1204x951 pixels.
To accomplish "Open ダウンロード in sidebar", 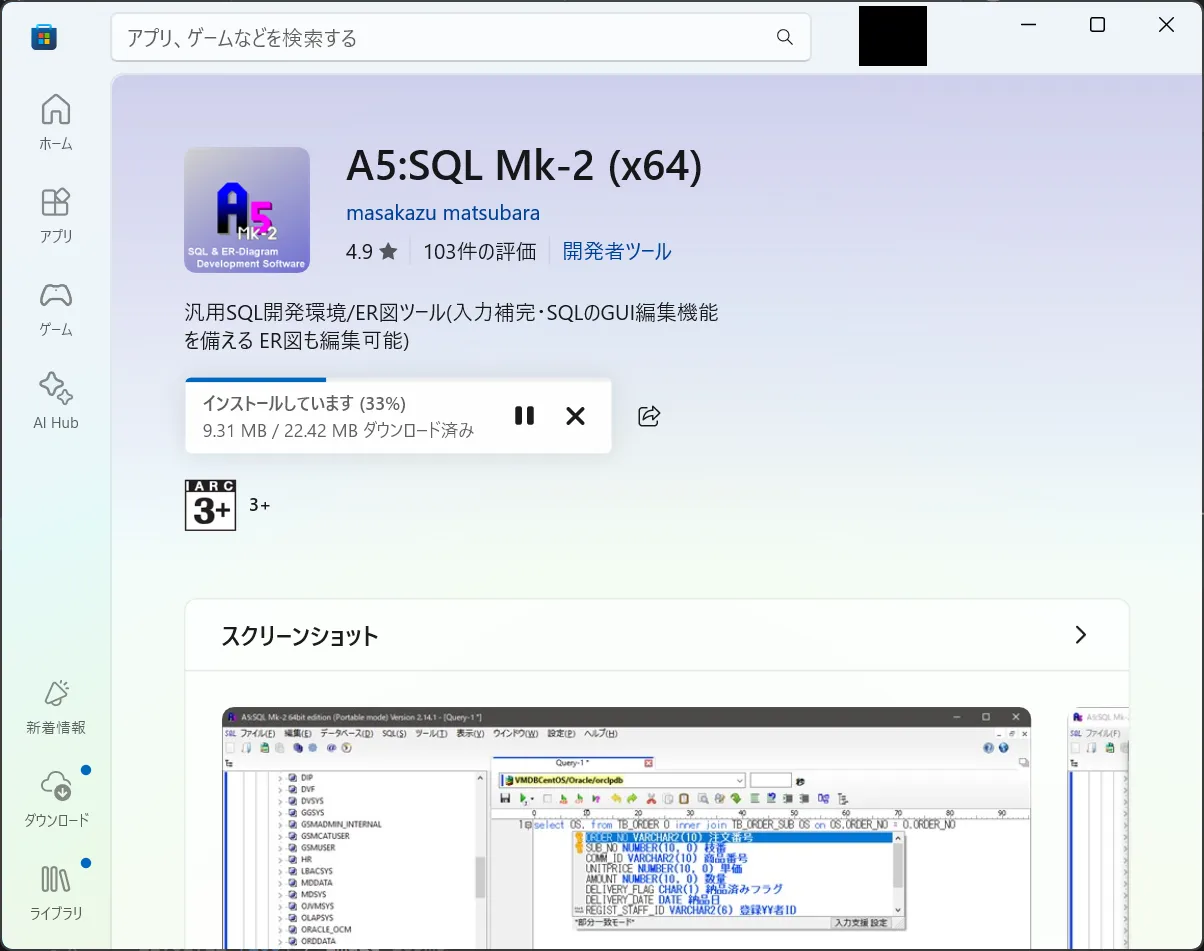I will click(56, 798).
